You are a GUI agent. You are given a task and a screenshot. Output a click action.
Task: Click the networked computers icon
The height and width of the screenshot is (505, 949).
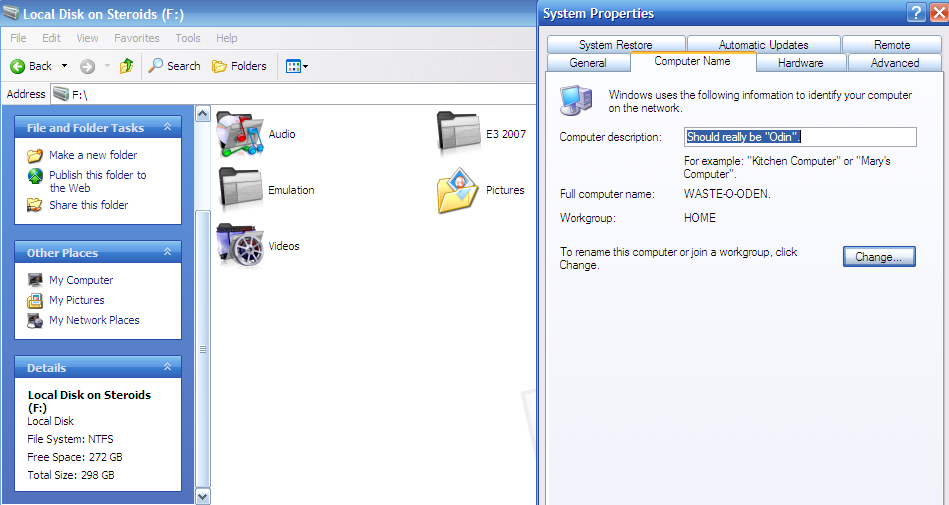[x=576, y=101]
